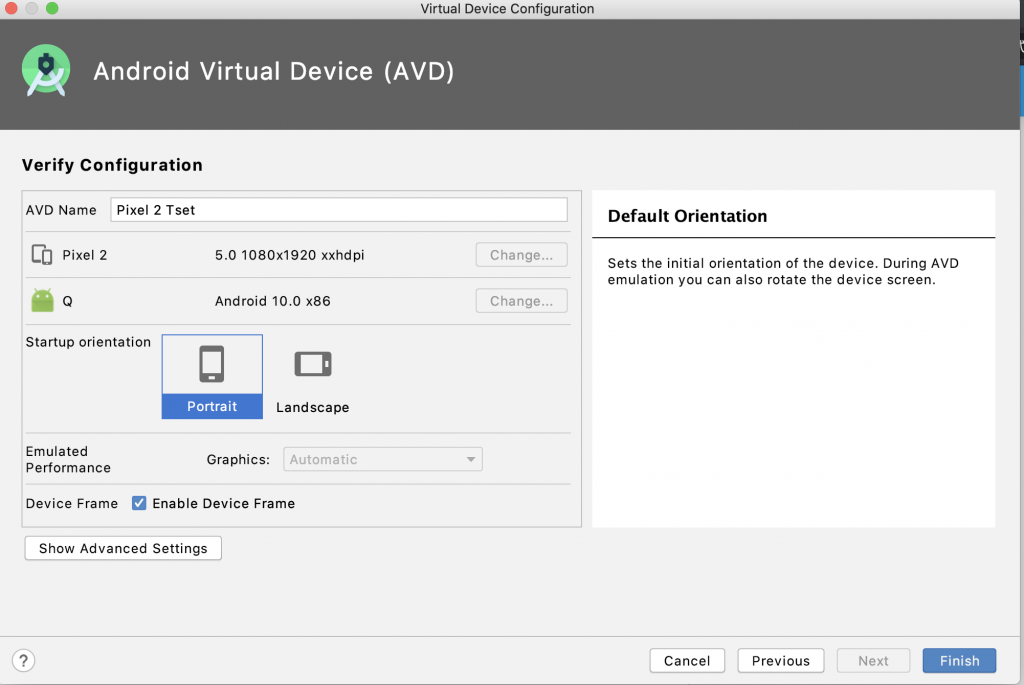Click the "Pixel 2" device name text
The width and height of the screenshot is (1024, 685).
point(84,255)
